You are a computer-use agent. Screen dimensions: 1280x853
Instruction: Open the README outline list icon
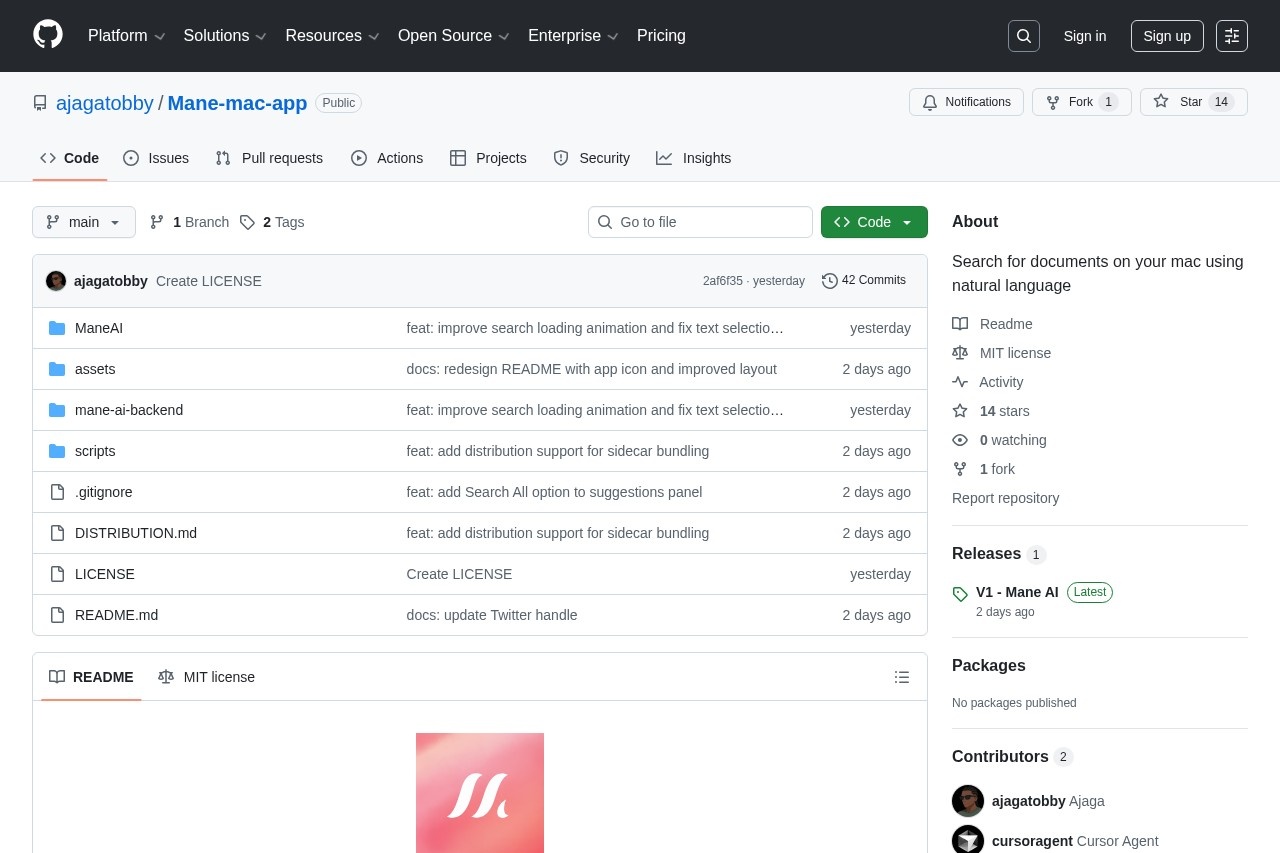click(901, 677)
